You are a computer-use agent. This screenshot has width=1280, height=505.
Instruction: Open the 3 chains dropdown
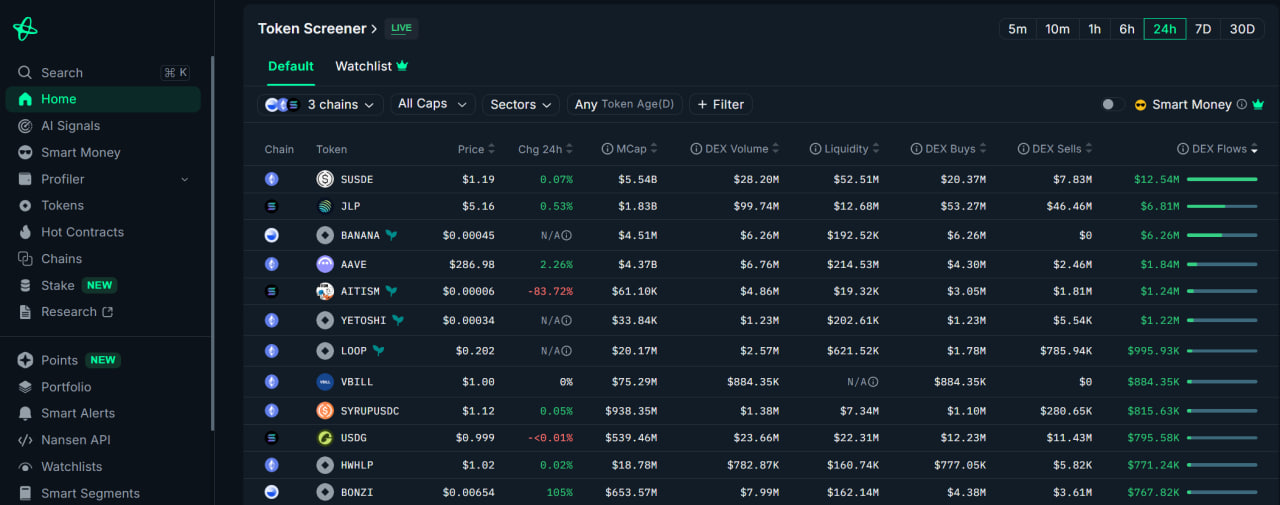pyautogui.click(x=320, y=104)
